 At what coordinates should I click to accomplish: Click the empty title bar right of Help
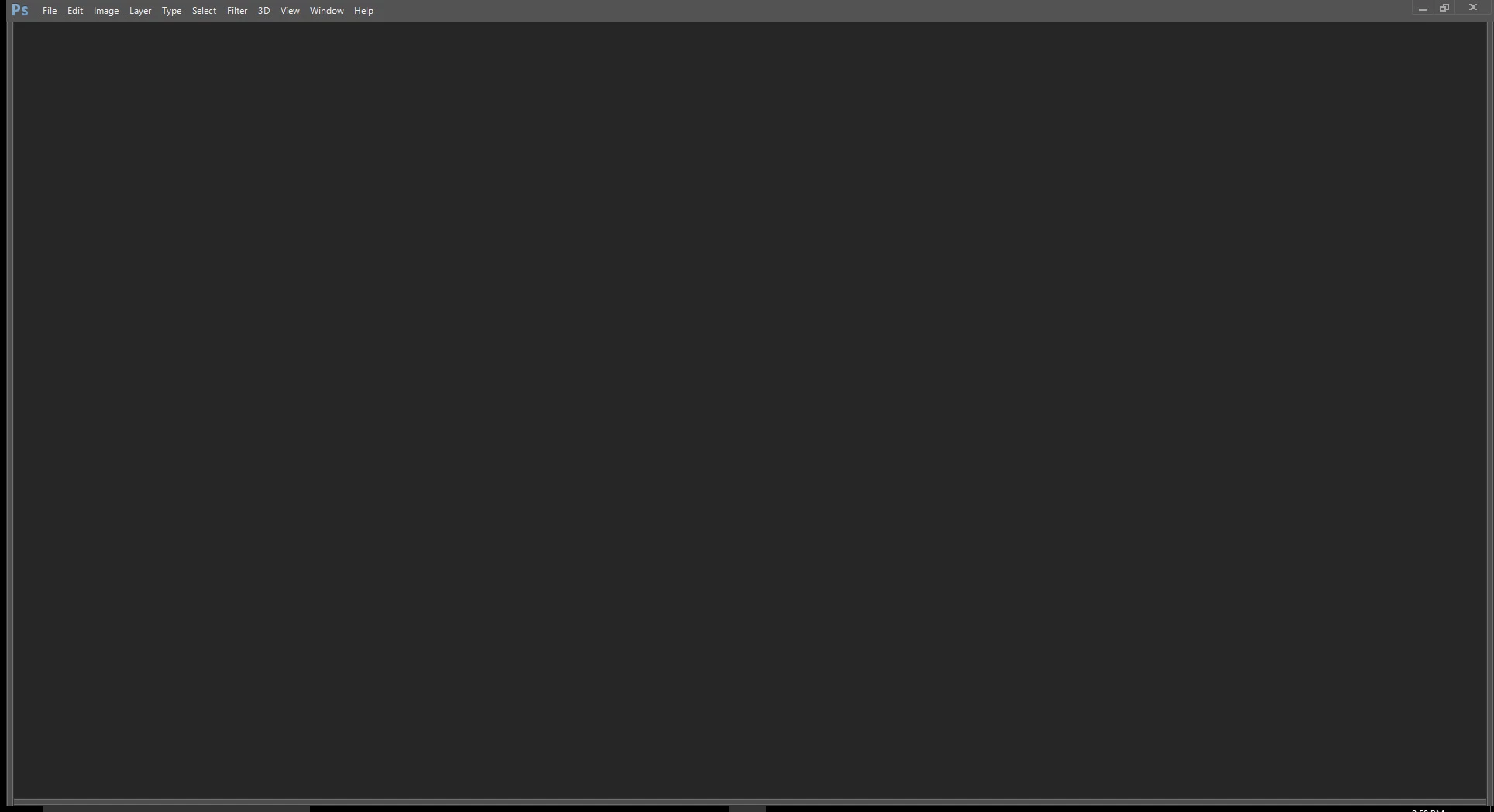pyautogui.click(x=891, y=11)
